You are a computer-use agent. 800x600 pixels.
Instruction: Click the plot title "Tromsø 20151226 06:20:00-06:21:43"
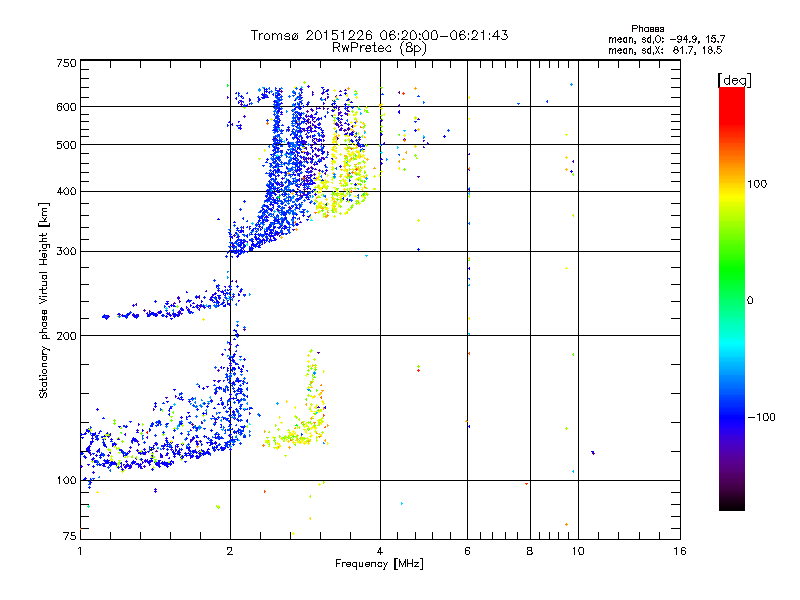379,35
